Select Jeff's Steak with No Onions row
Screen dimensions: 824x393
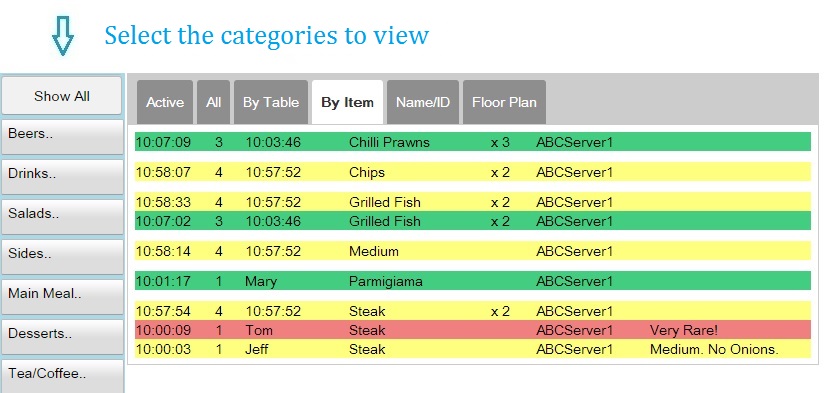(x=472, y=349)
